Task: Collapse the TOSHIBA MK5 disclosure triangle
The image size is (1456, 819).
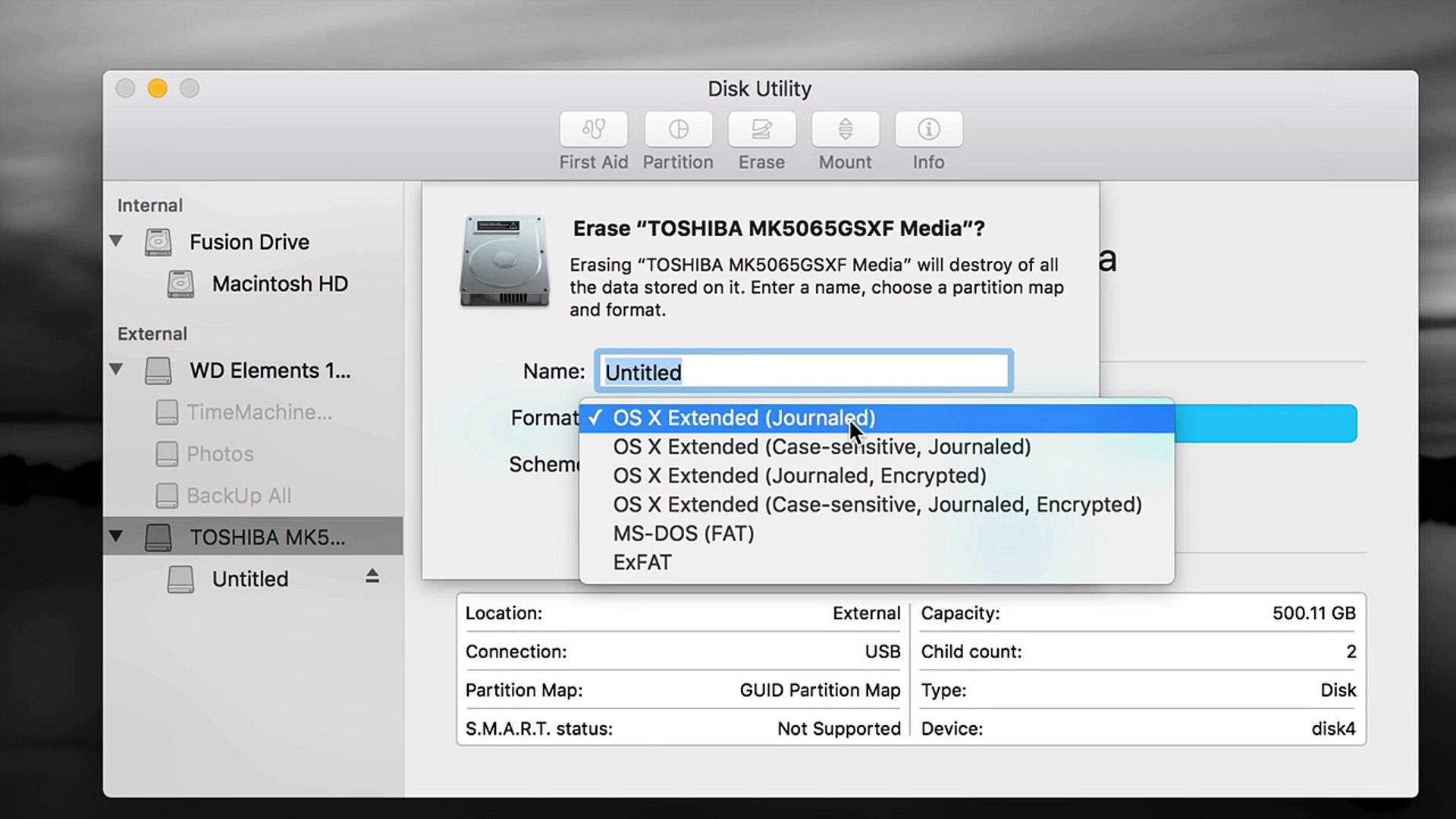Action: (116, 536)
